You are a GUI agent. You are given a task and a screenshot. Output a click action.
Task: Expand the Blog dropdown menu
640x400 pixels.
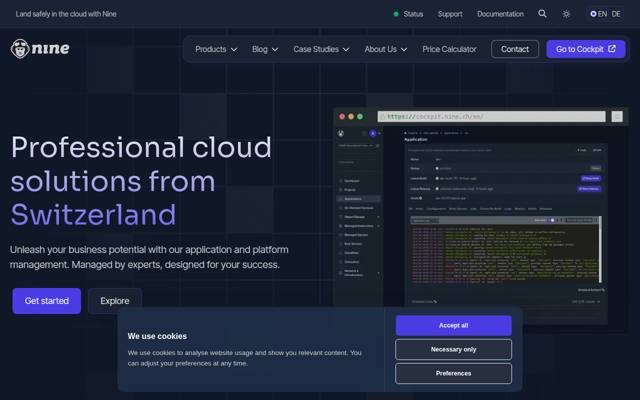tap(265, 49)
